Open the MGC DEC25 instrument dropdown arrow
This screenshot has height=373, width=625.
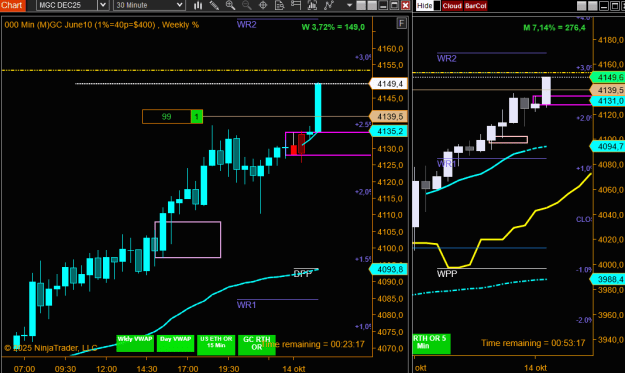(x=103, y=5)
